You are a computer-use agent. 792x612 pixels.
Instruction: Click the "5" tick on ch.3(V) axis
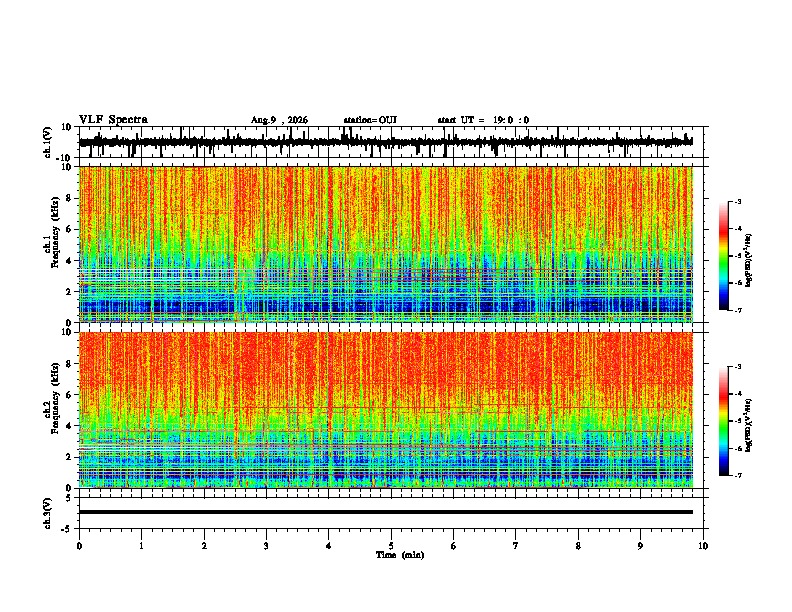pos(70,498)
